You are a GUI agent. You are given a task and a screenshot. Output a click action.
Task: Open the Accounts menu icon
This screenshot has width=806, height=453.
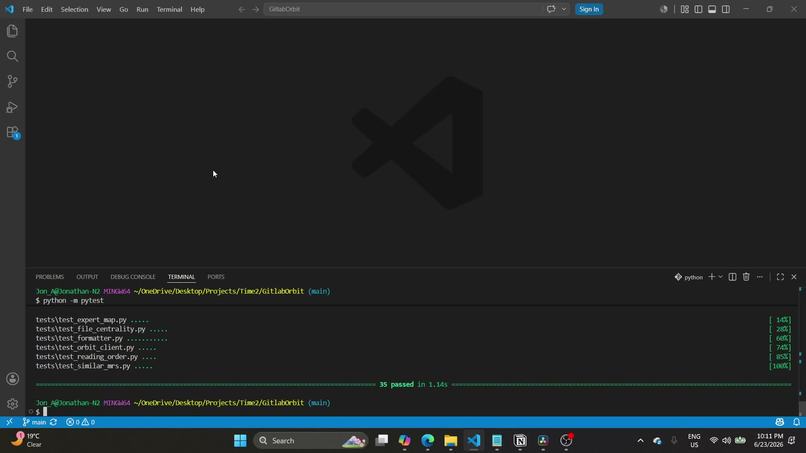click(12, 379)
